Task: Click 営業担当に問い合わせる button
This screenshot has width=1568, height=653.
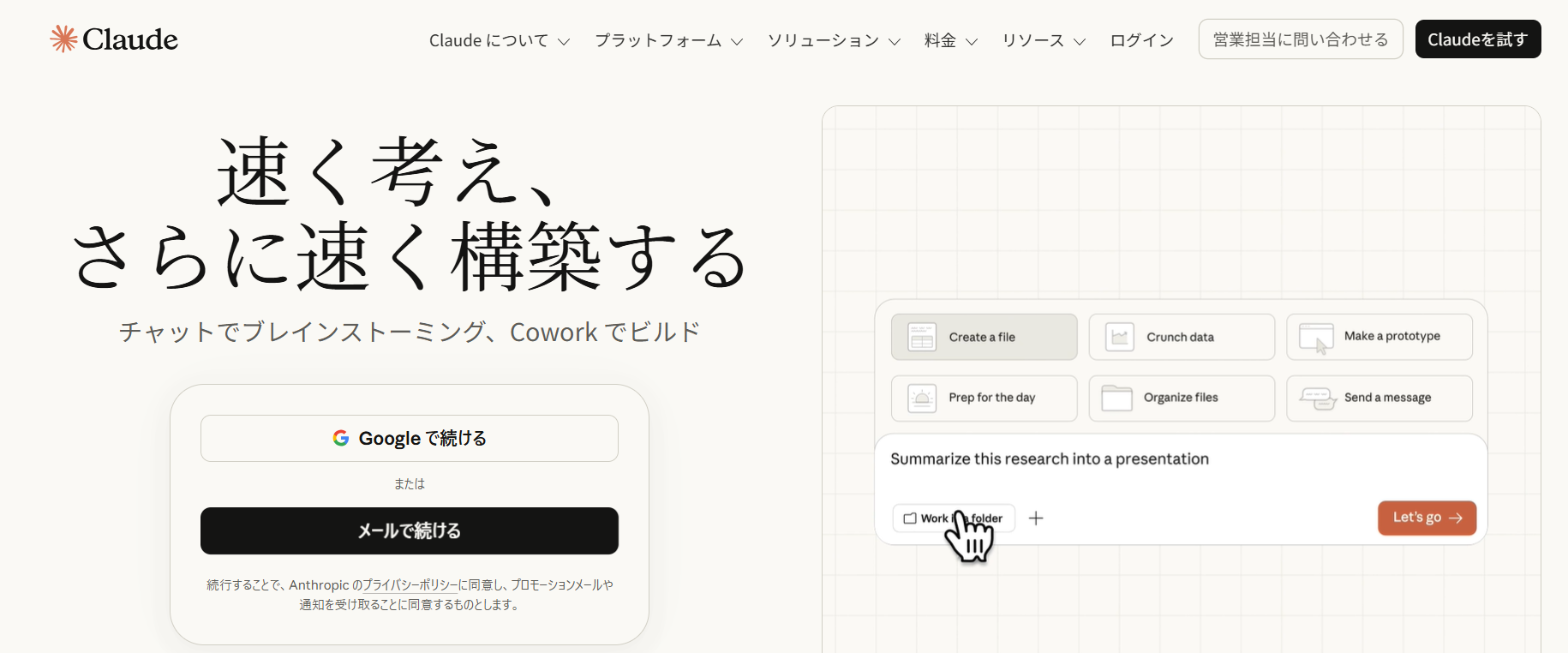Action: (1301, 39)
